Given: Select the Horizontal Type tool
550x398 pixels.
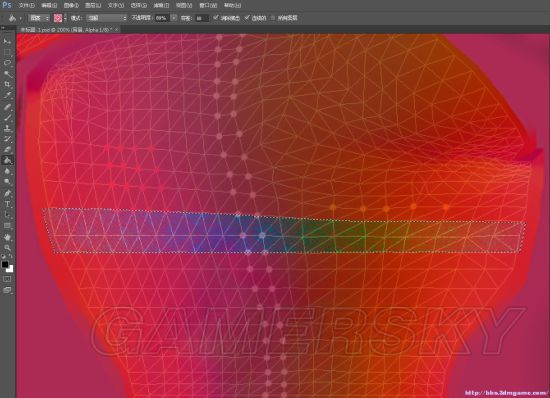Looking at the screenshot, I should click(x=7, y=204).
